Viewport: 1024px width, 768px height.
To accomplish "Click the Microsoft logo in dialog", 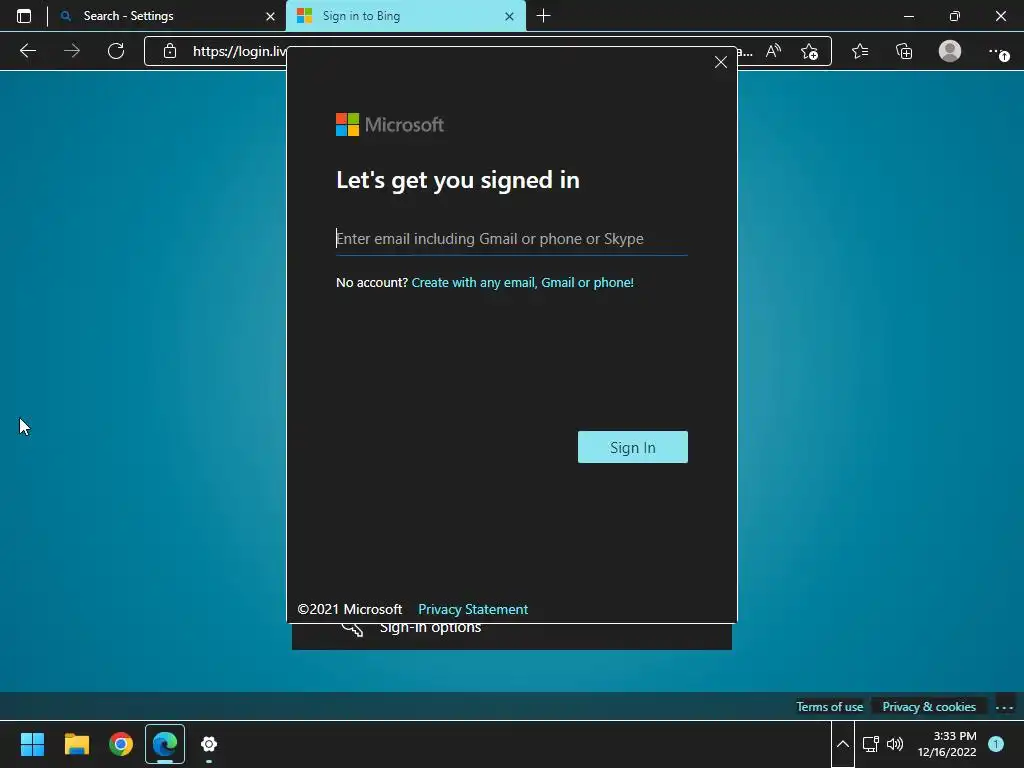I will point(390,125).
